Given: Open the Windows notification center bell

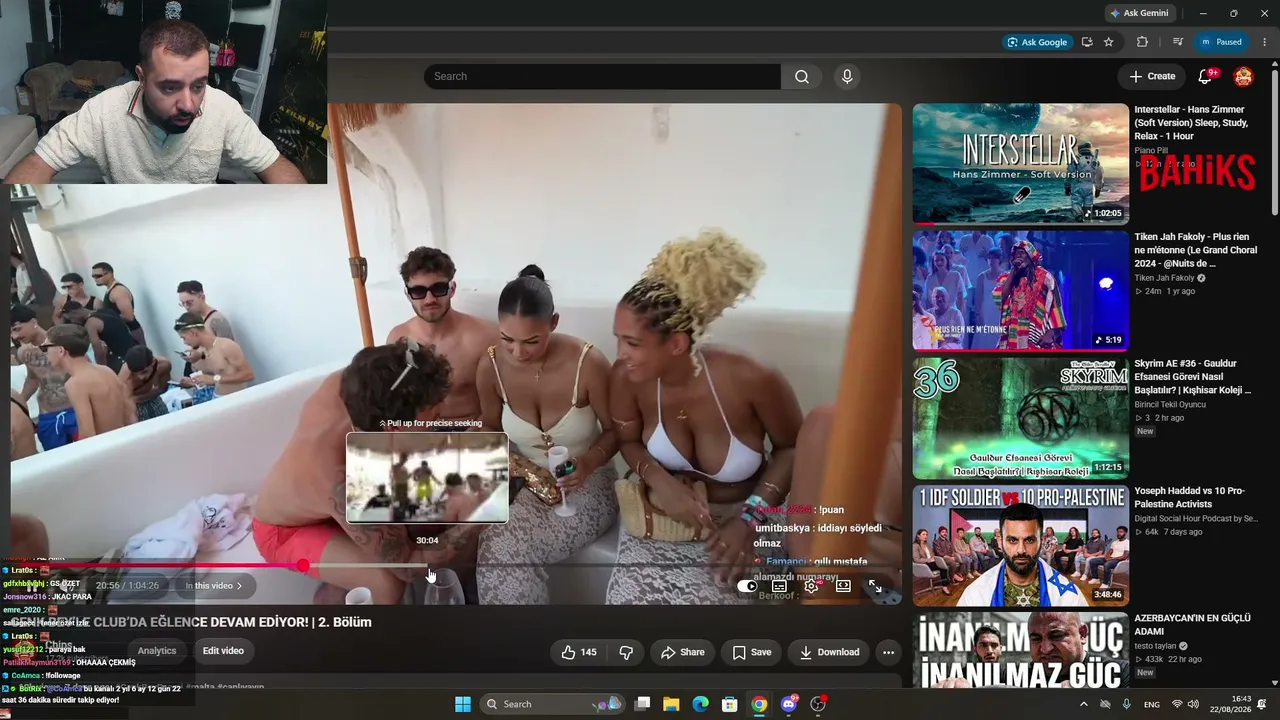Looking at the screenshot, I should click(1262, 704).
